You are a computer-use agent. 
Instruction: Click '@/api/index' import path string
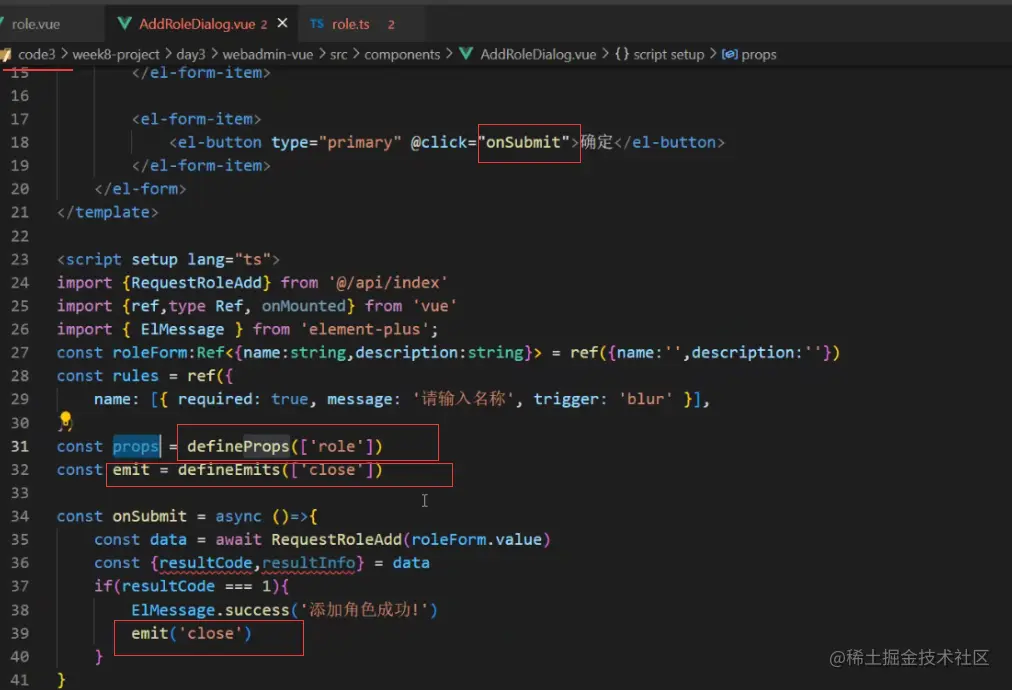[389, 283]
